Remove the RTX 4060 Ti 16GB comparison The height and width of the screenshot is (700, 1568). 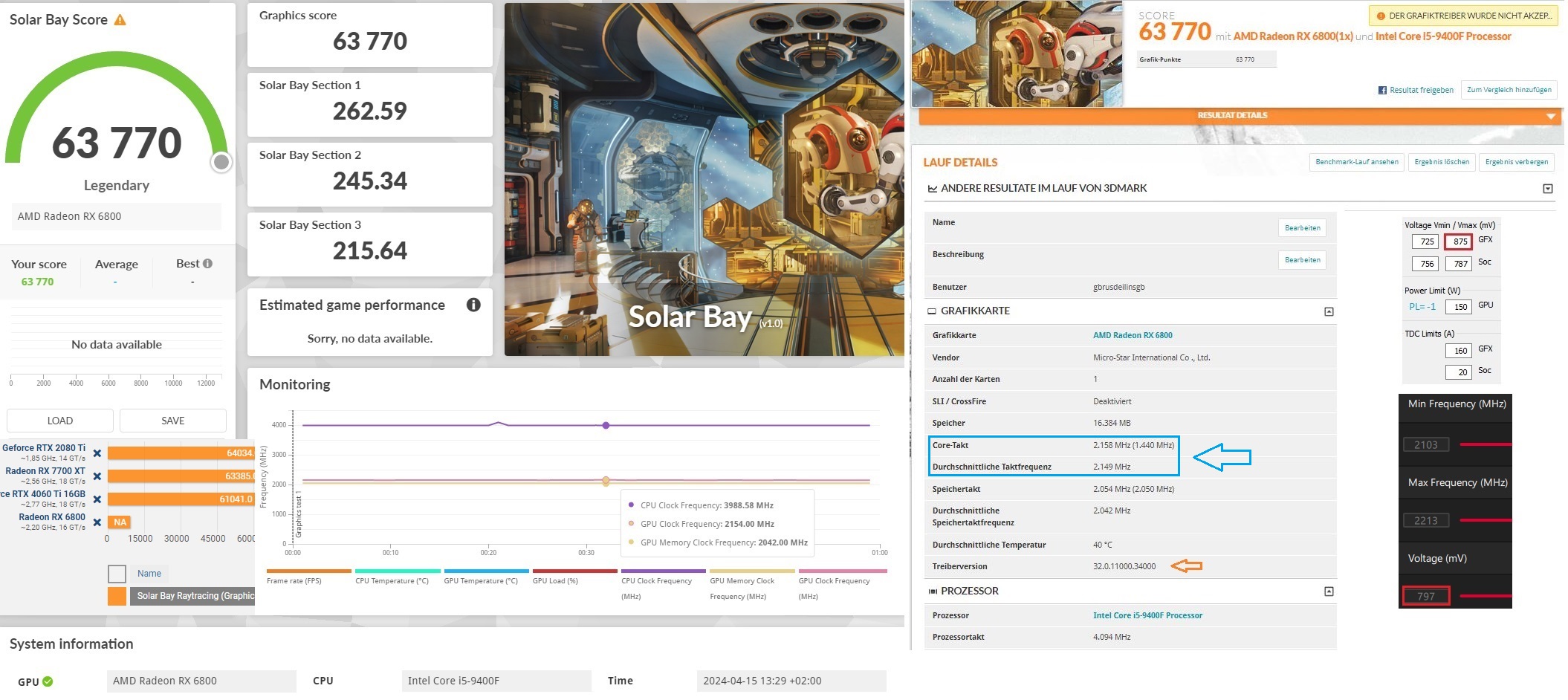pos(97,499)
